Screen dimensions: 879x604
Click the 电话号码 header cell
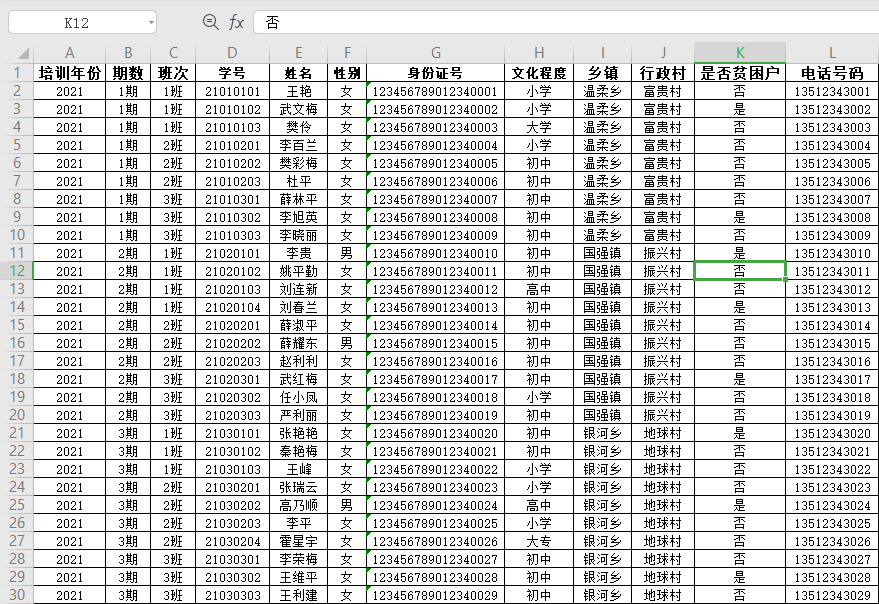832,73
